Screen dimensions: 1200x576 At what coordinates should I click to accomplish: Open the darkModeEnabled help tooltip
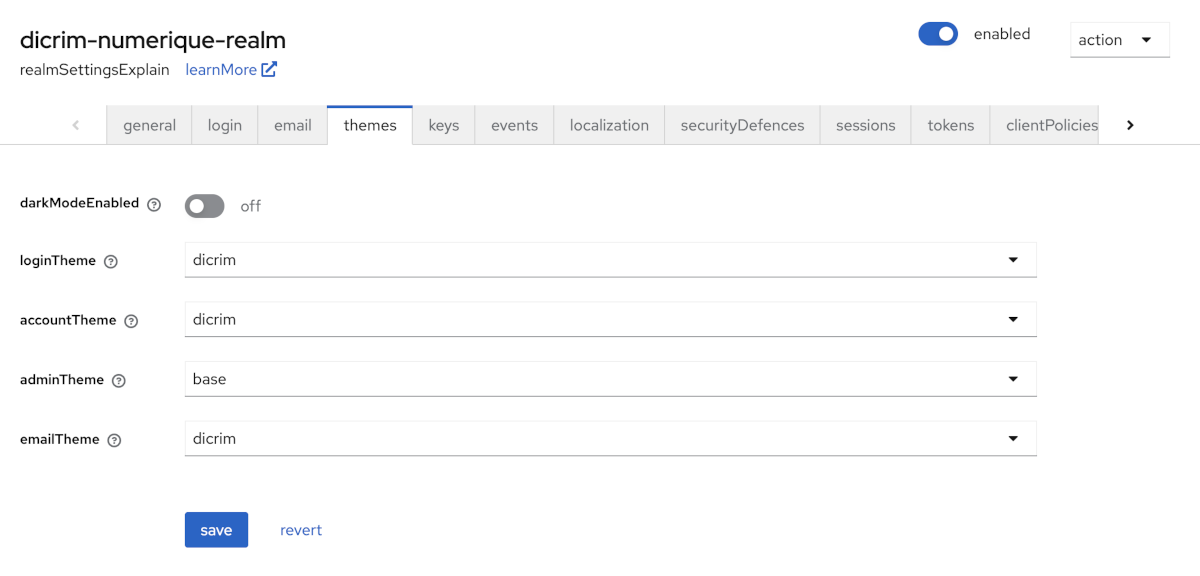[154, 203]
